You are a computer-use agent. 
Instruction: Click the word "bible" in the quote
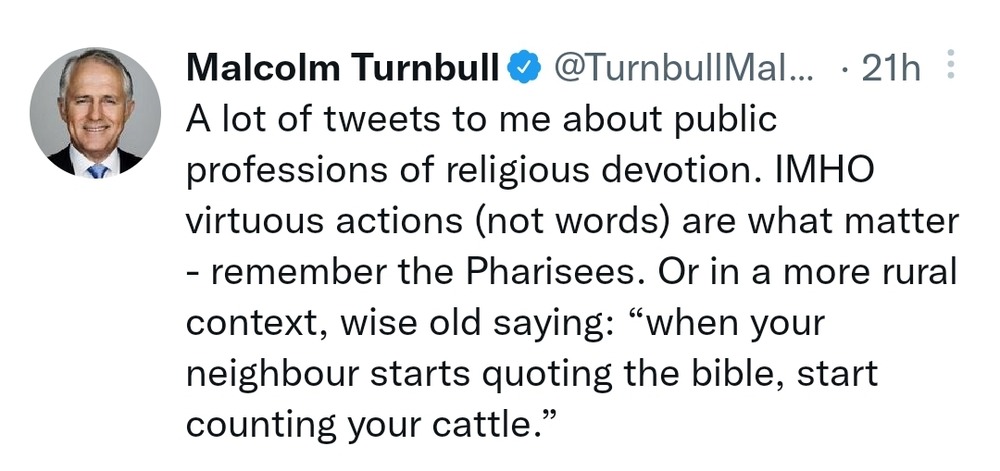[711, 373]
